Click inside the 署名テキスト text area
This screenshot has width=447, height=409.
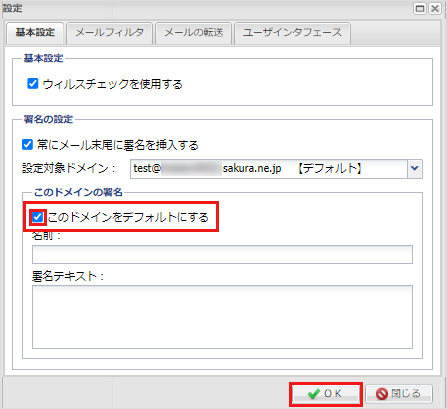click(222, 317)
